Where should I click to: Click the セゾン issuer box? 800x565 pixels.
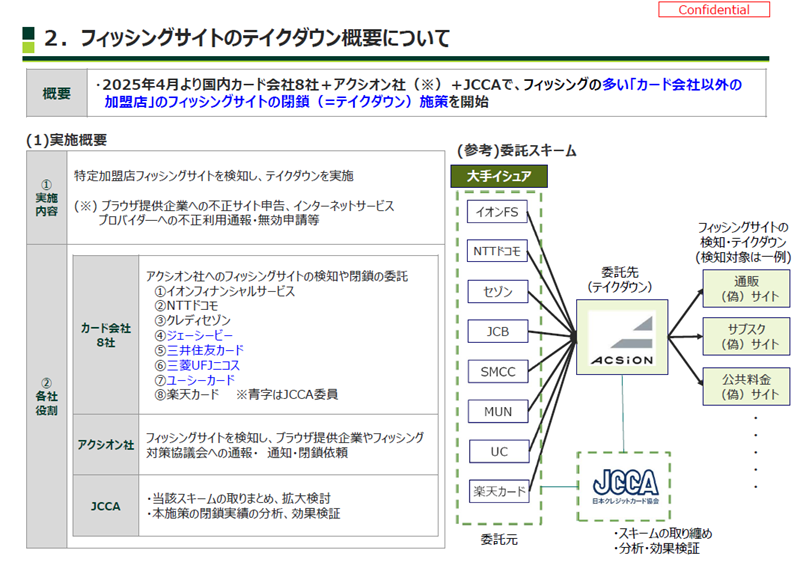tap(498, 292)
